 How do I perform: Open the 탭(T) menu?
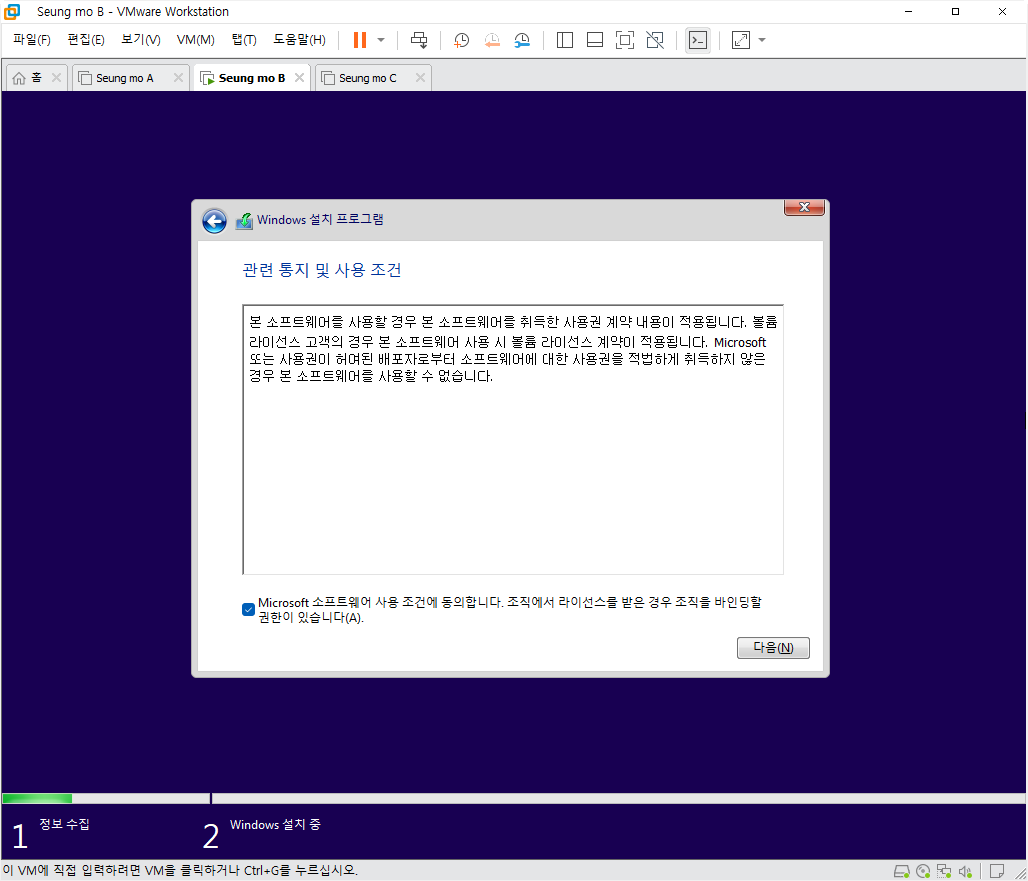tap(244, 40)
